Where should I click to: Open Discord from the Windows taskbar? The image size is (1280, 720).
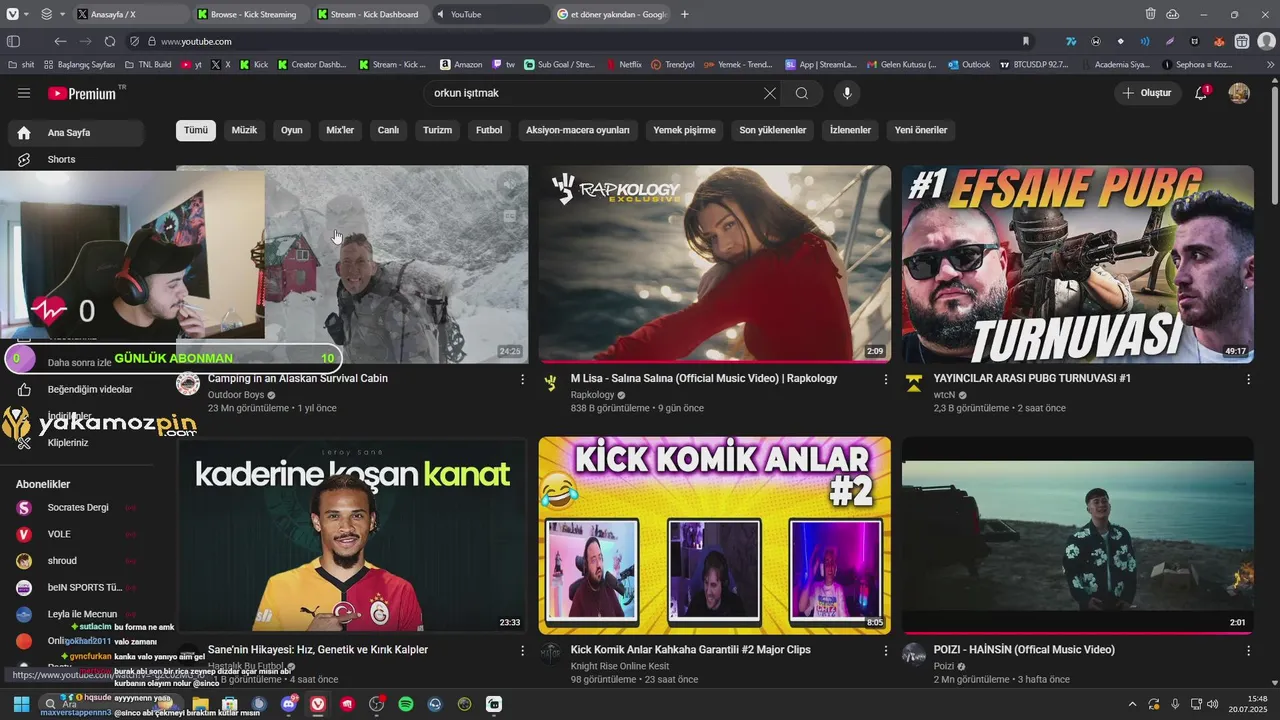click(x=289, y=704)
